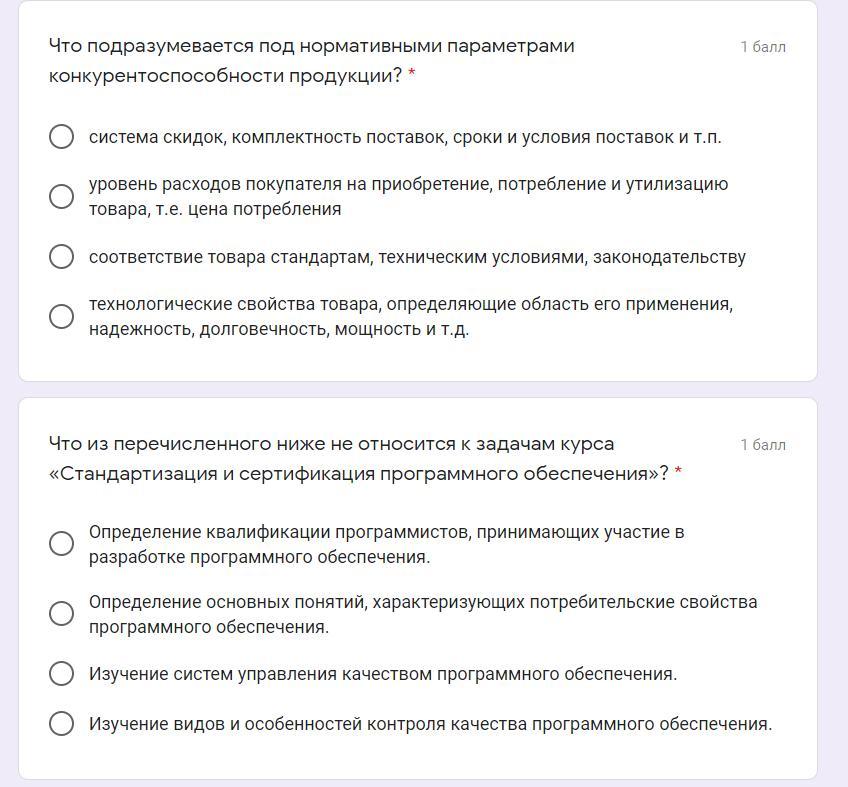Click answer text 'техническим условиями, законодательству'
This screenshot has height=787, width=848.
(562, 257)
